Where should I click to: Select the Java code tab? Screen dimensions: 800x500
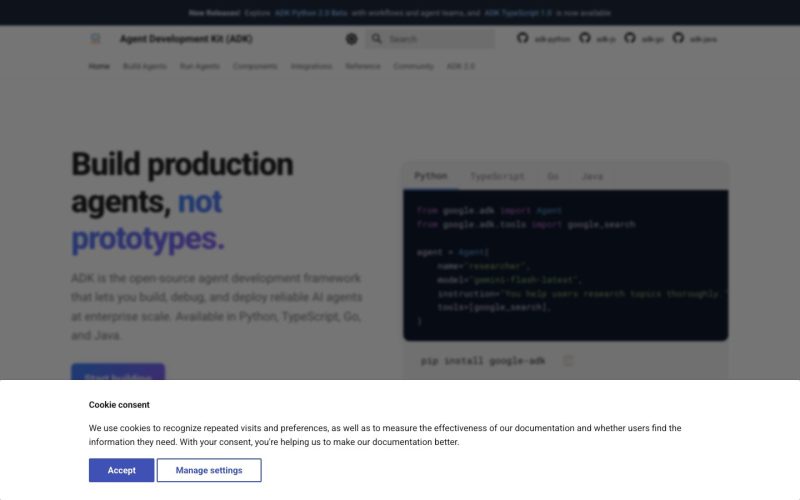click(592, 176)
